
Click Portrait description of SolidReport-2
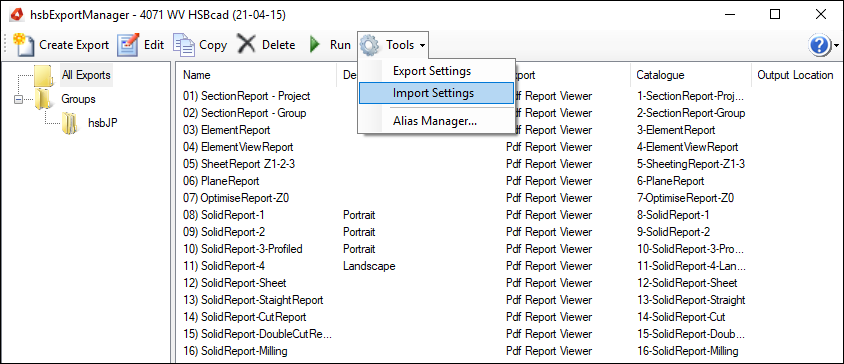click(359, 232)
